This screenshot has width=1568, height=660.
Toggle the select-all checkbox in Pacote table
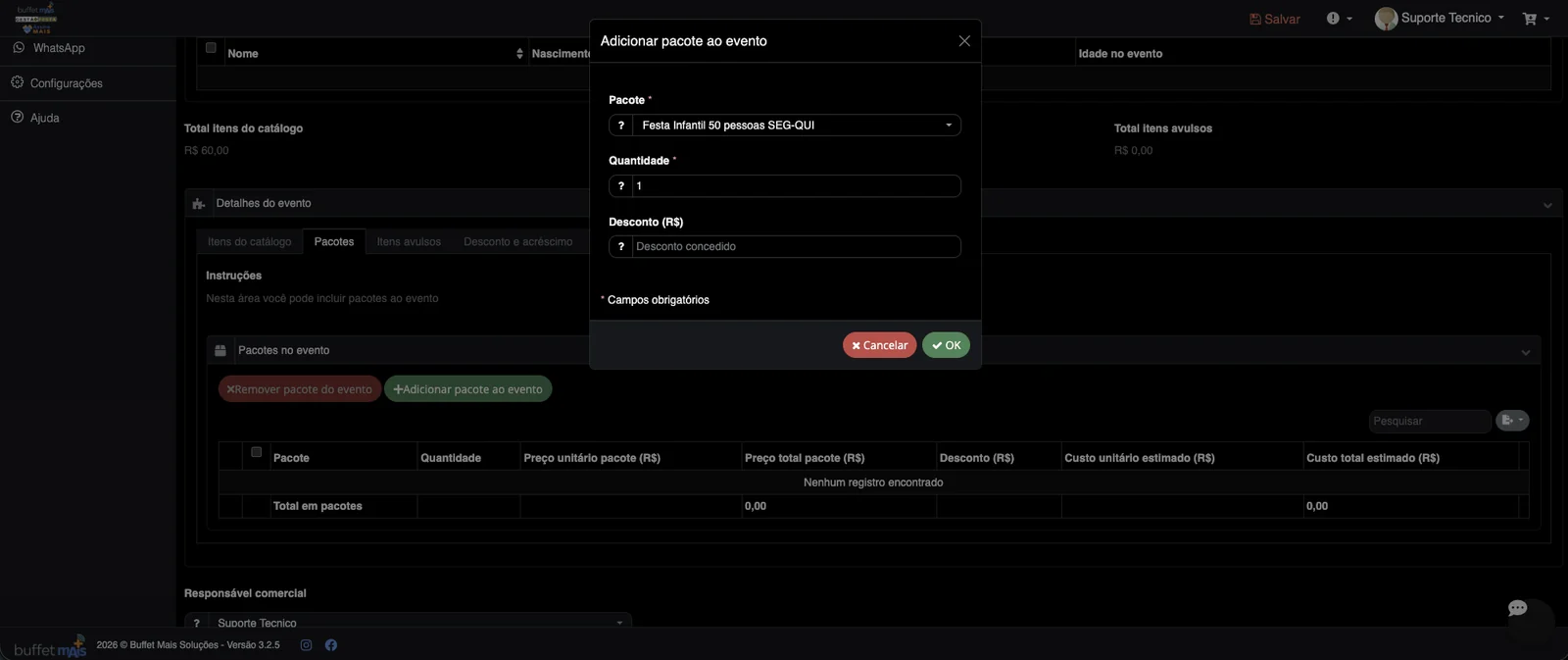pos(257,452)
